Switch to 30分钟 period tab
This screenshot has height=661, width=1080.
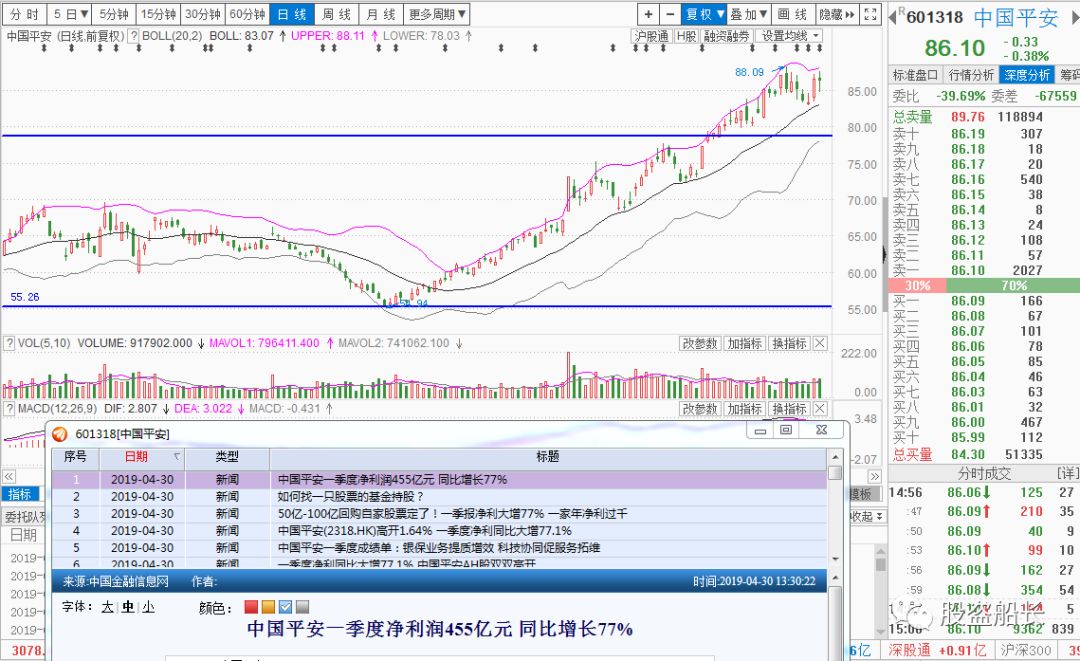point(203,14)
